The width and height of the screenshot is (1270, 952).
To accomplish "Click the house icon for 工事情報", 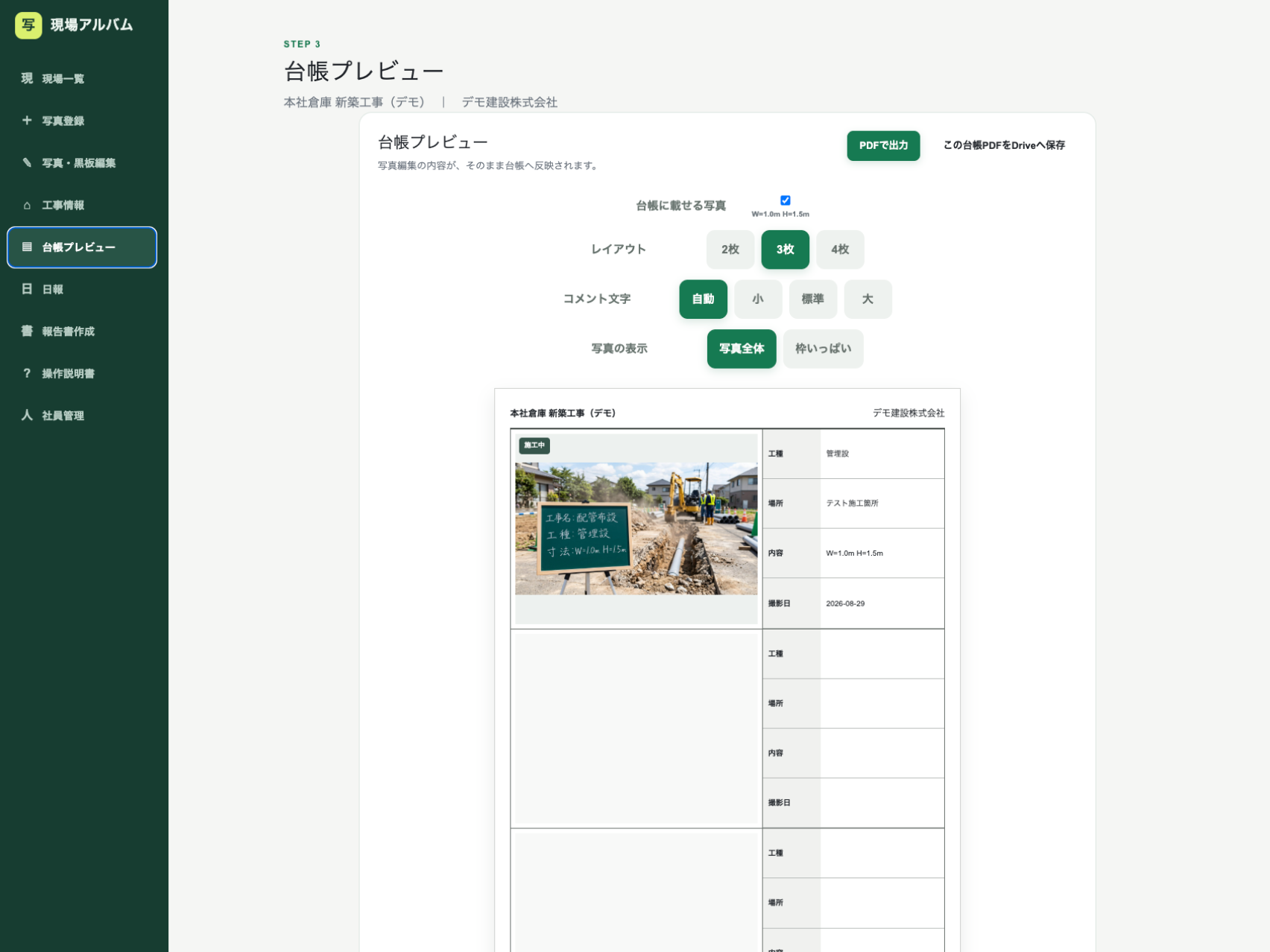I will point(27,205).
